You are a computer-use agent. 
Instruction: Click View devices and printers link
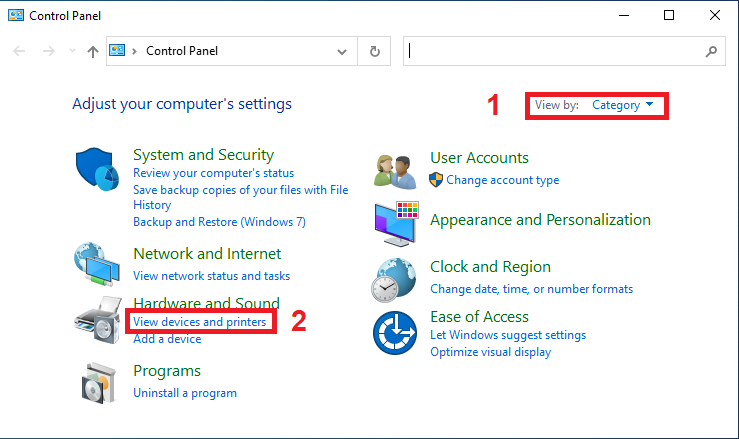200,322
